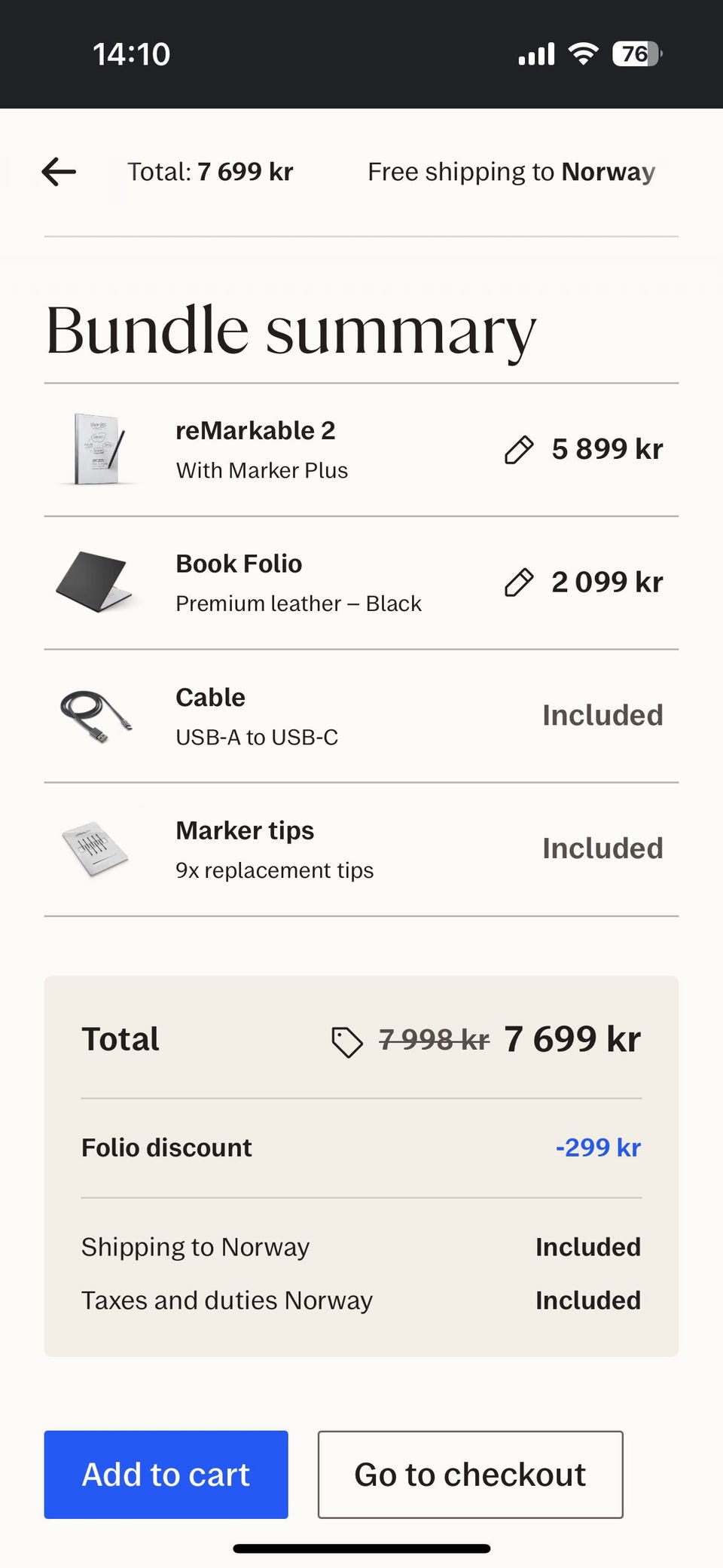Tap the 2 099 kr Book Folio price
The width and height of the screenshot is (723, 1568).
607,582
